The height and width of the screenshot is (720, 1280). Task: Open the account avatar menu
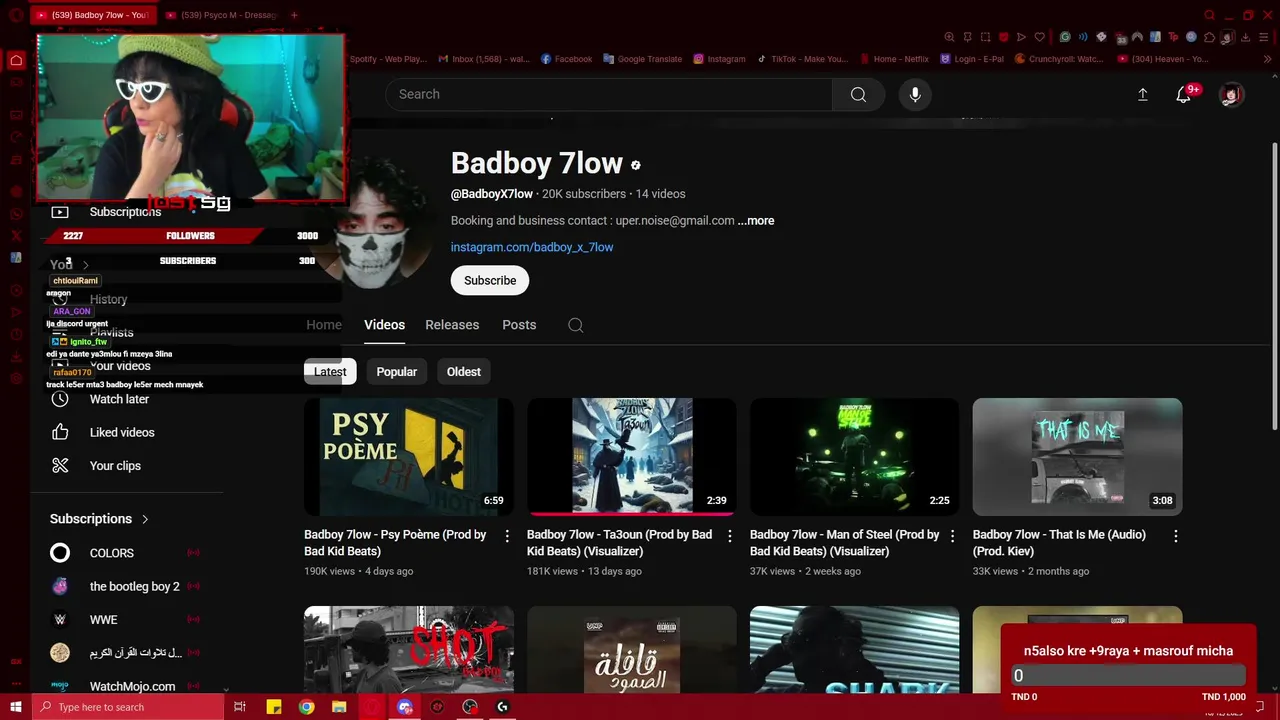click(x=1231, y=94)
